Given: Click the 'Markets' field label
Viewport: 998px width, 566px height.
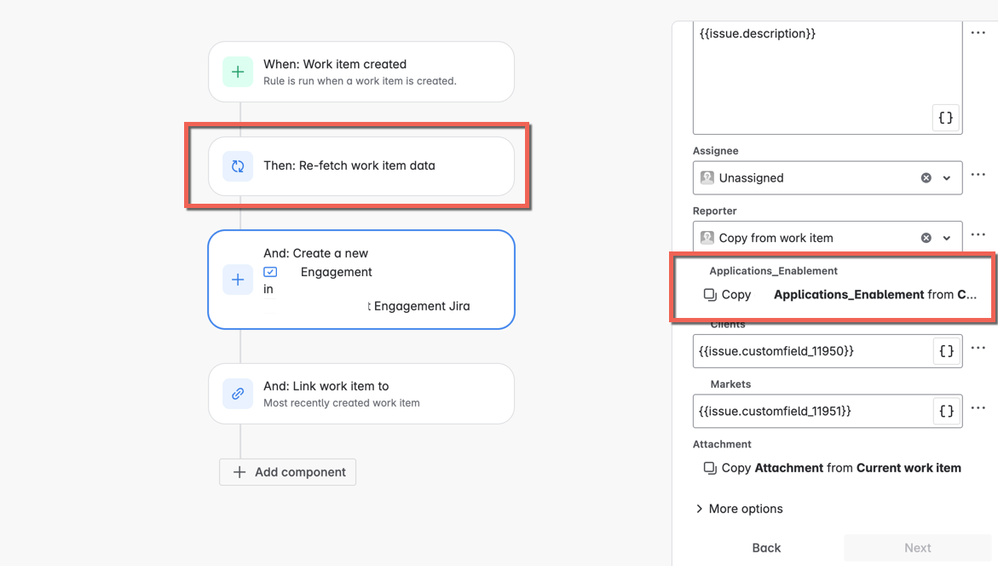Looking at the screenshot, I should 730,384.
